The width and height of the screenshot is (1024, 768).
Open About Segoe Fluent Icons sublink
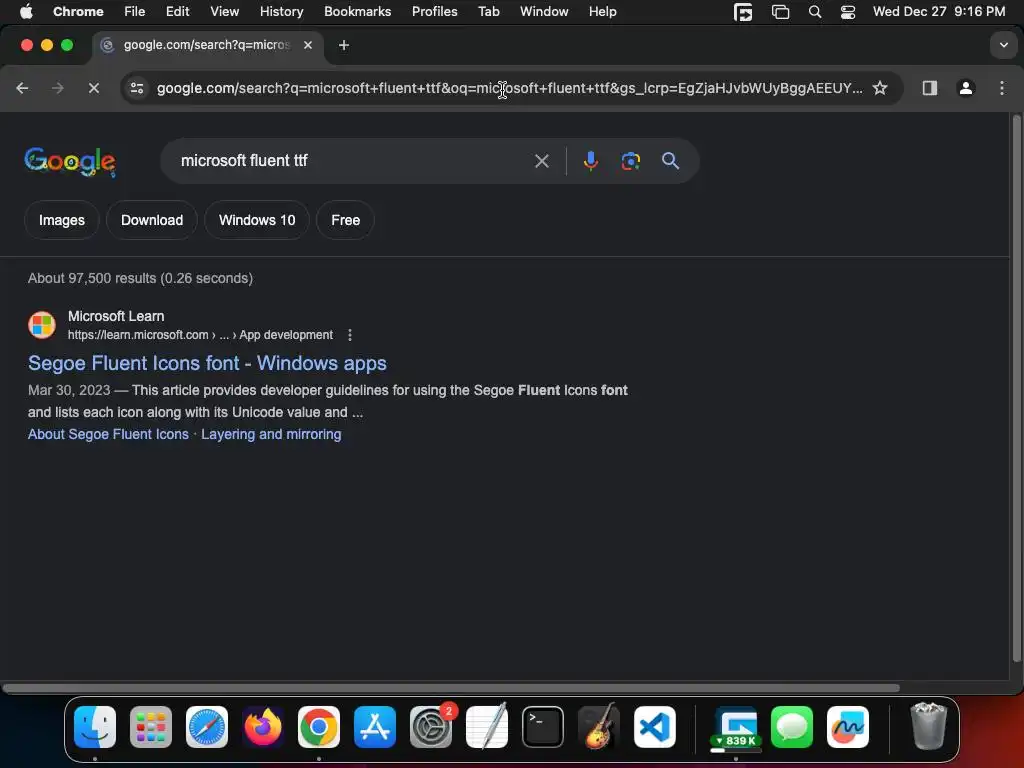[108, 434]
